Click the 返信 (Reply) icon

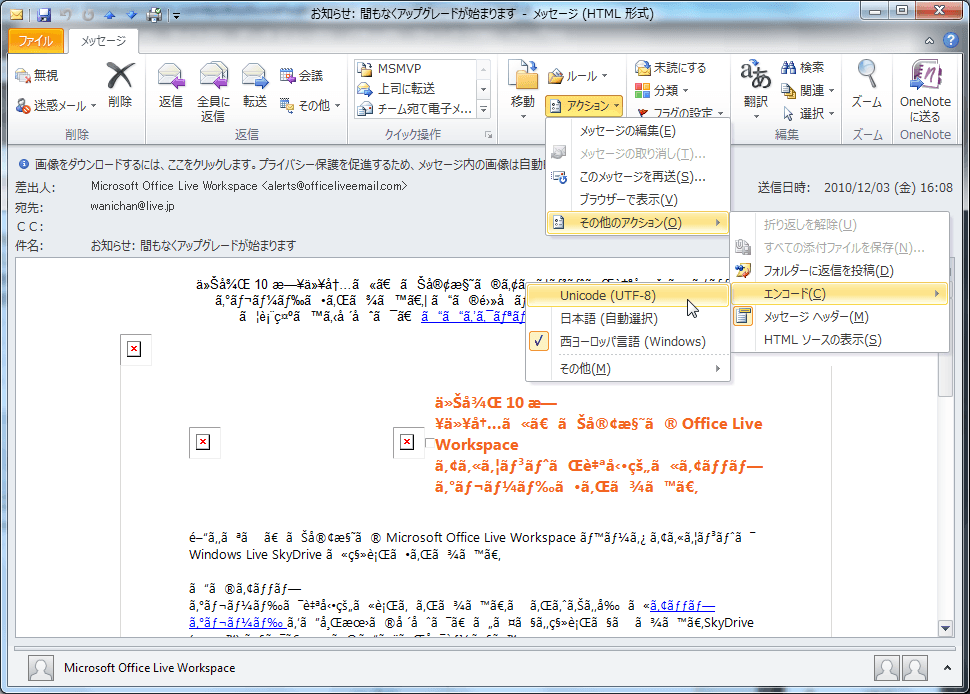click(x=171, y=85)
